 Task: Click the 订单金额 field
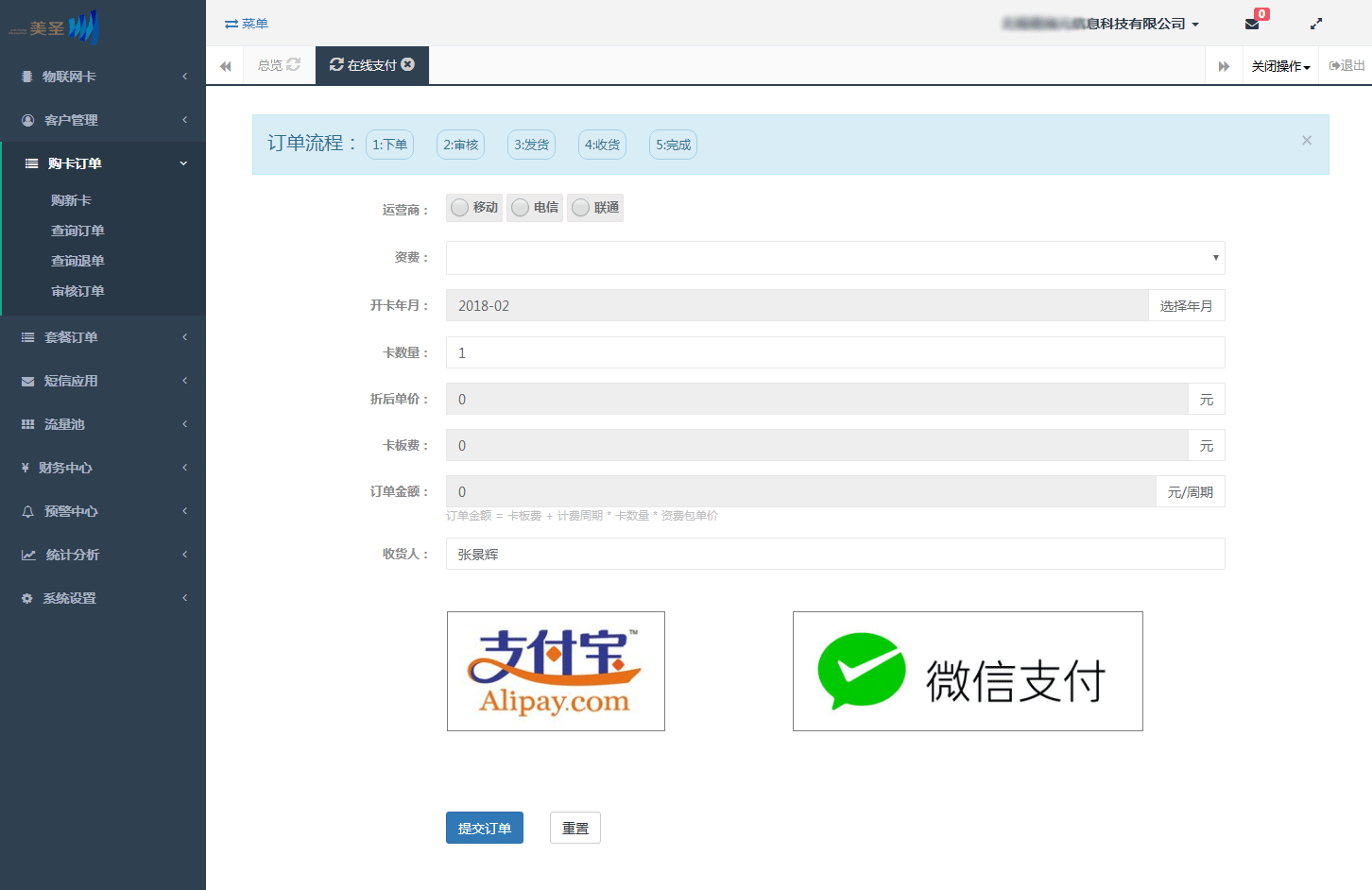point(800,491)
